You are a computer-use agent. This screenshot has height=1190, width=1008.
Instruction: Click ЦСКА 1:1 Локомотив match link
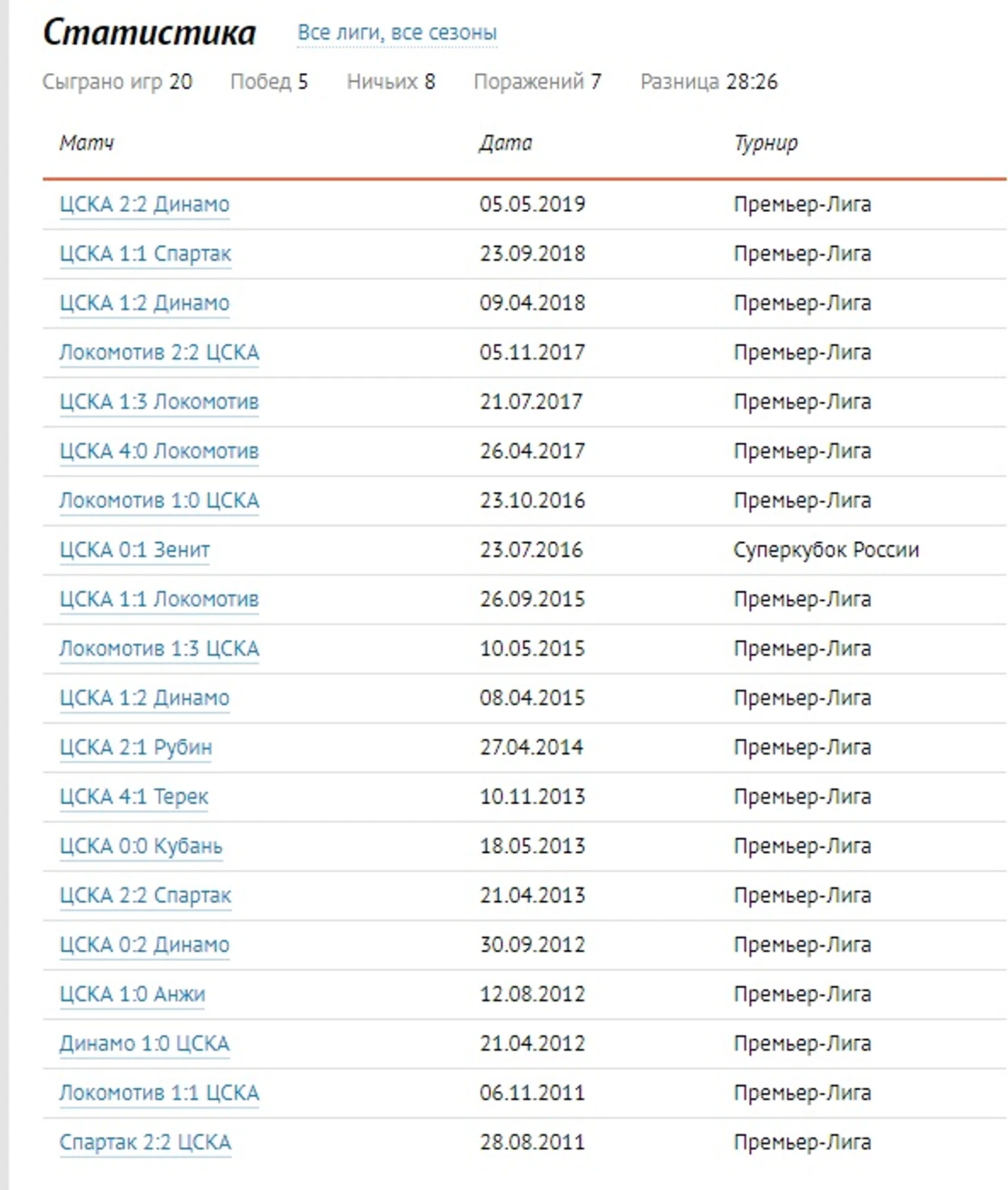(159, 599)
